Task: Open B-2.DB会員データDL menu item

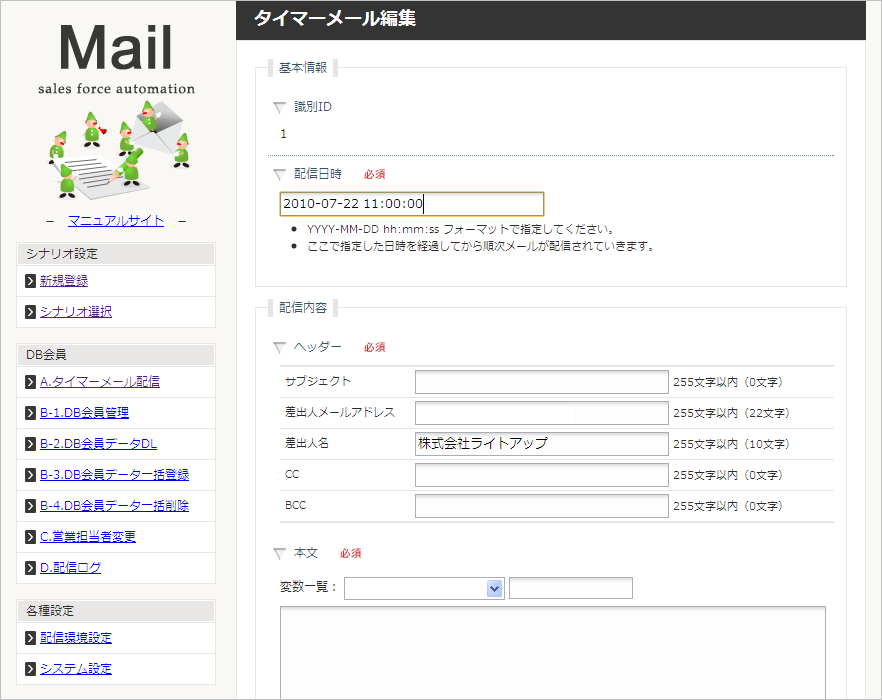Action: pyautogui.click(x=98, y=443)
